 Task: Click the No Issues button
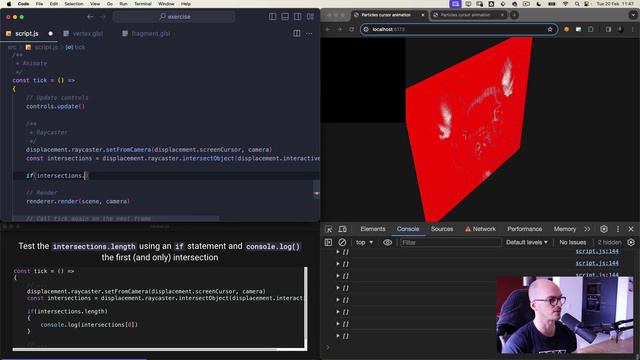(x=572, y=242)
